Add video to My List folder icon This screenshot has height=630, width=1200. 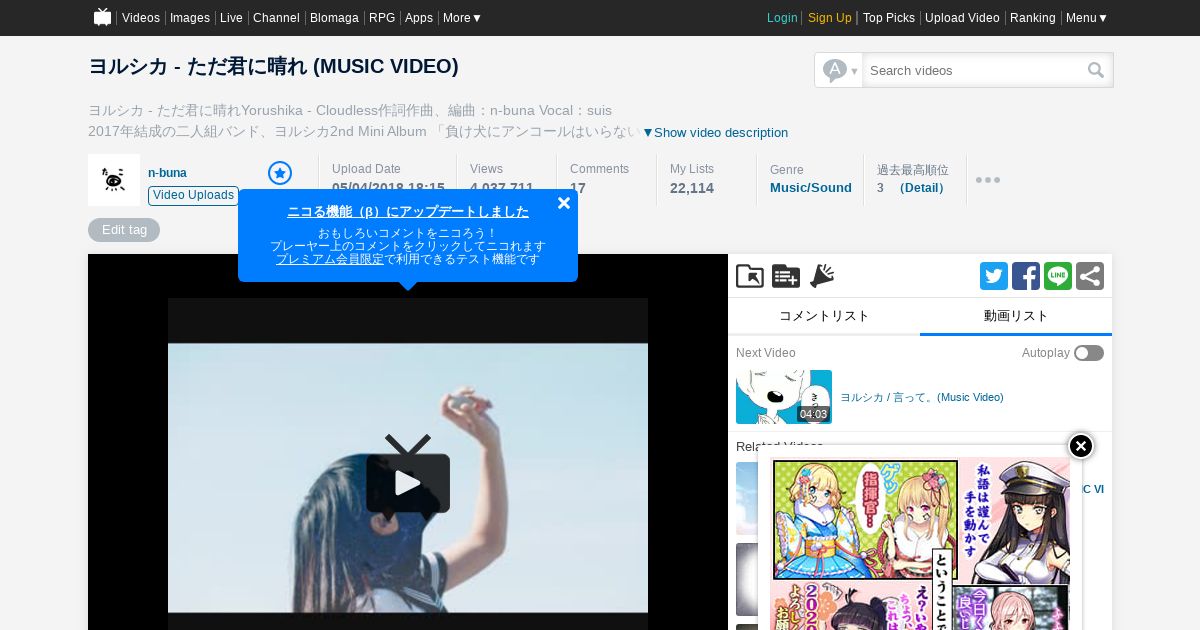point(750,276)
